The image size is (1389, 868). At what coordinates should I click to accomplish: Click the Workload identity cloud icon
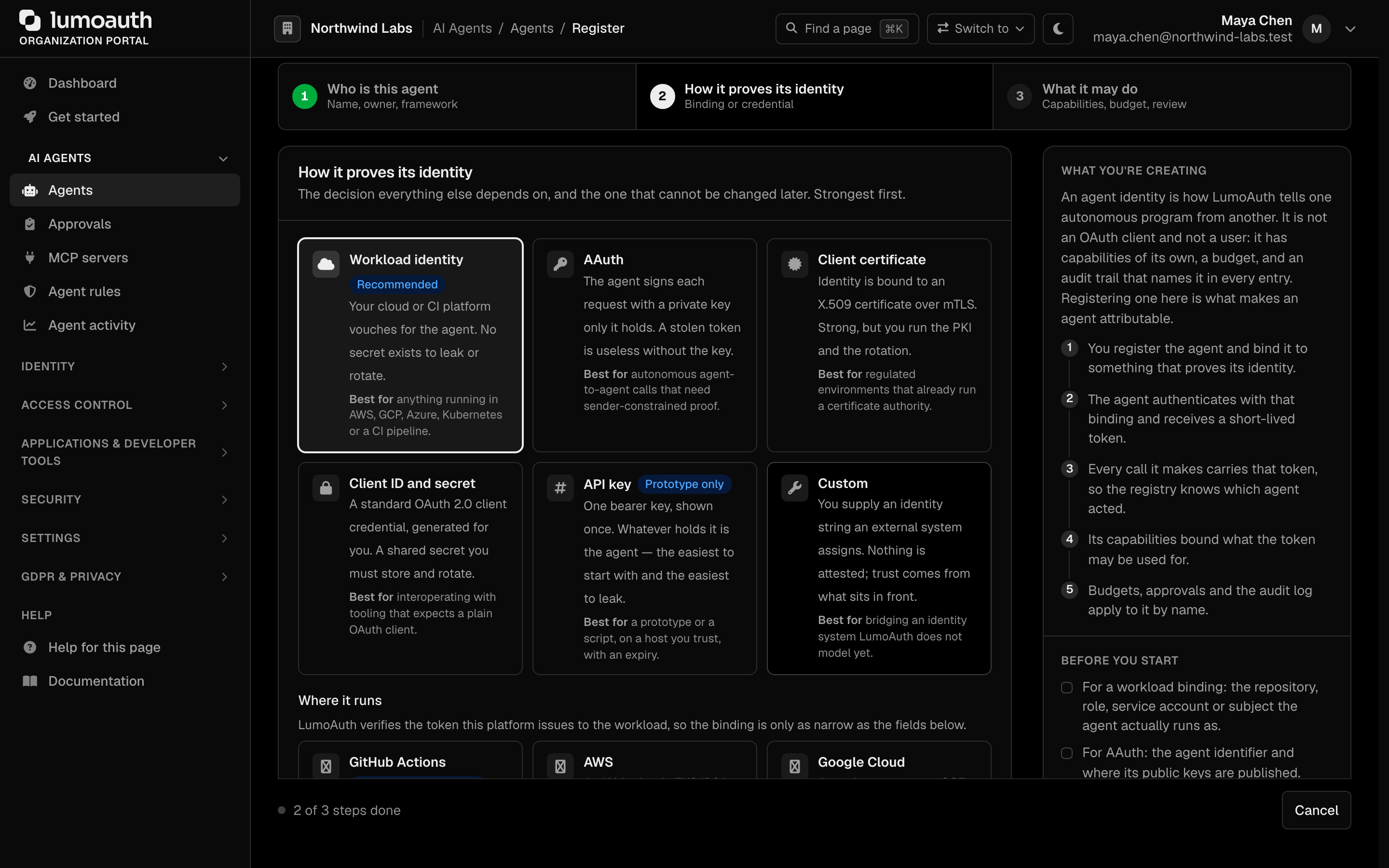(326, 264)
